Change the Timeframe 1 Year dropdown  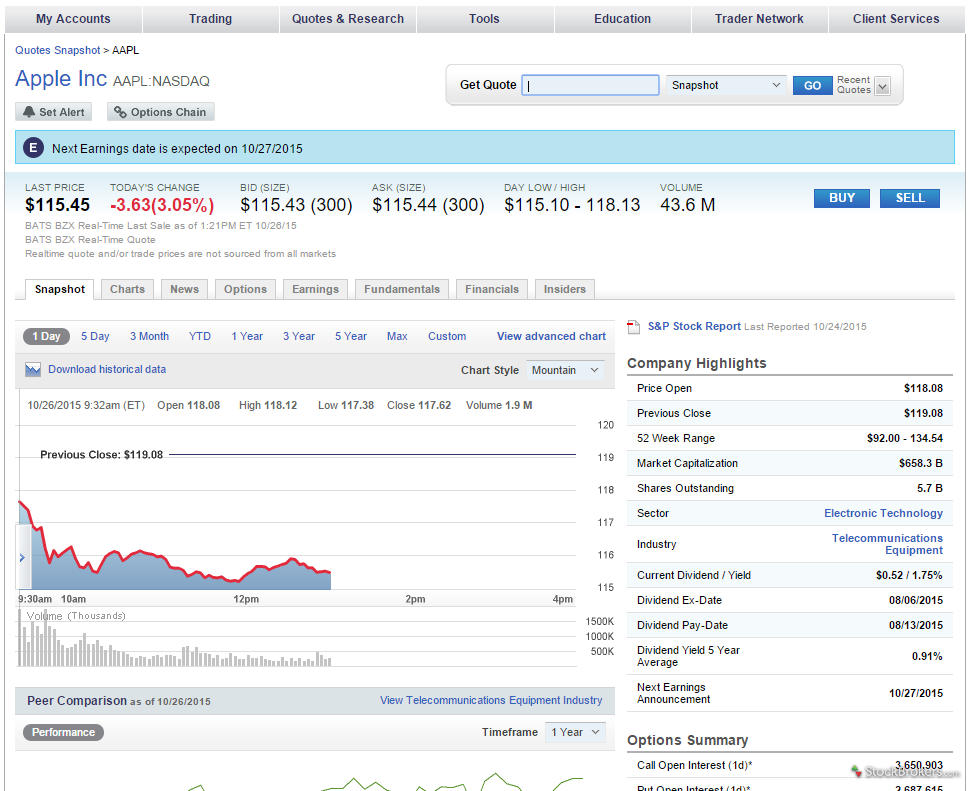[x=575, y=732]
